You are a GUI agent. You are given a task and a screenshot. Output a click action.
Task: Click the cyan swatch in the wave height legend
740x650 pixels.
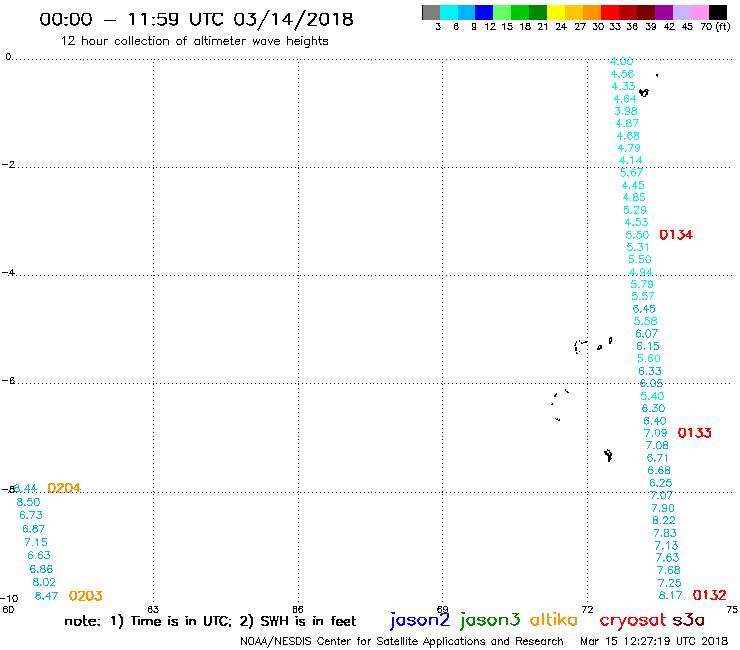click(x=448, y=12)
